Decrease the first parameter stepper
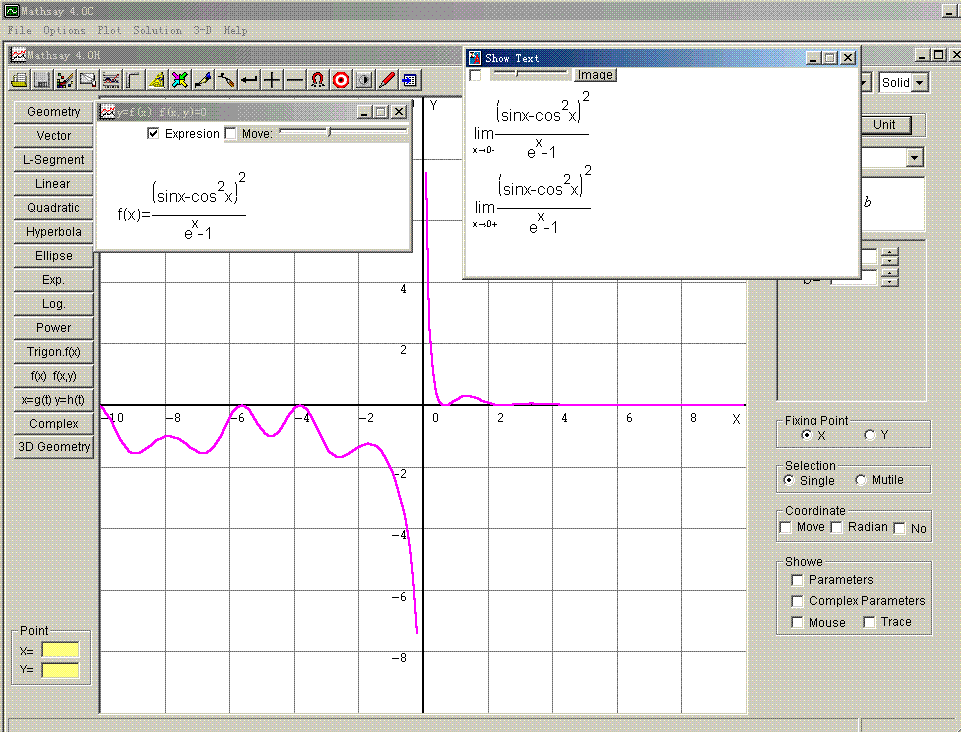The height and width of the screenshot is (732, 961). (890, 261)
